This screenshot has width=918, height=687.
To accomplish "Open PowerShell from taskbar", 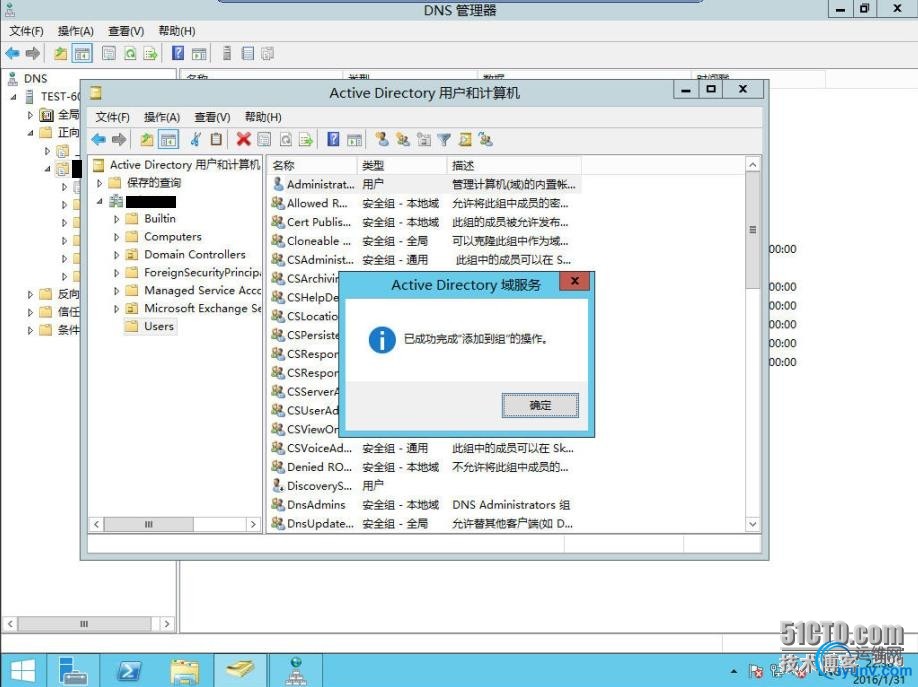I will pyautogui.click(x=128, y=671).
